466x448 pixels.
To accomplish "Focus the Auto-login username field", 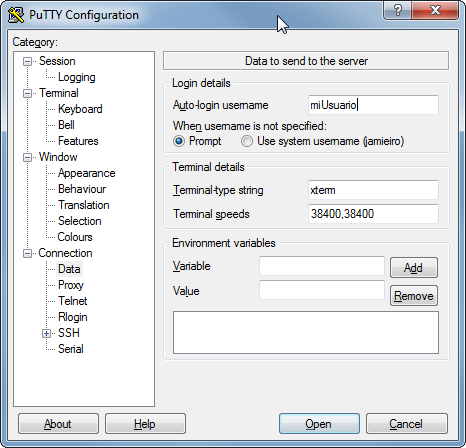I will pos(373,105).
